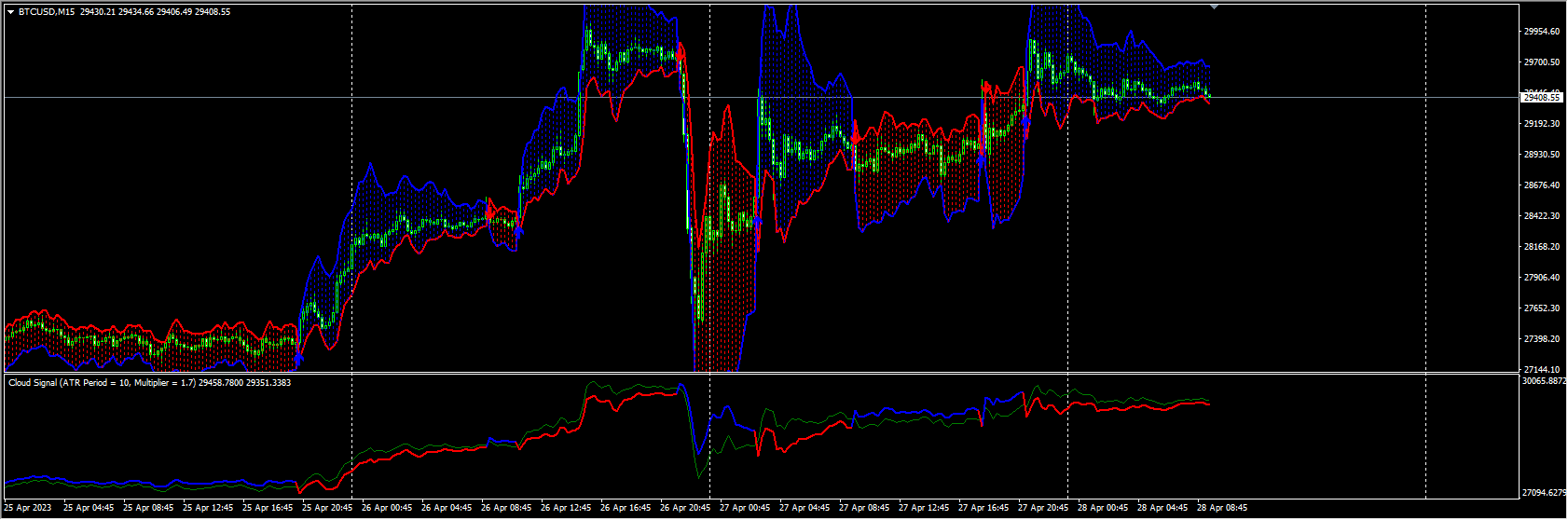1568x520 pixels.
Task: Click the BTCUSD,M15 chart title text
Action: coord(47,12)
